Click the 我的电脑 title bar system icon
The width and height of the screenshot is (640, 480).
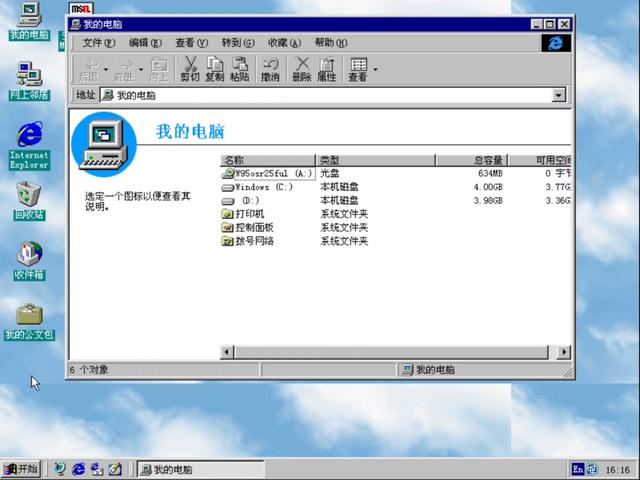tap(76, 24)
